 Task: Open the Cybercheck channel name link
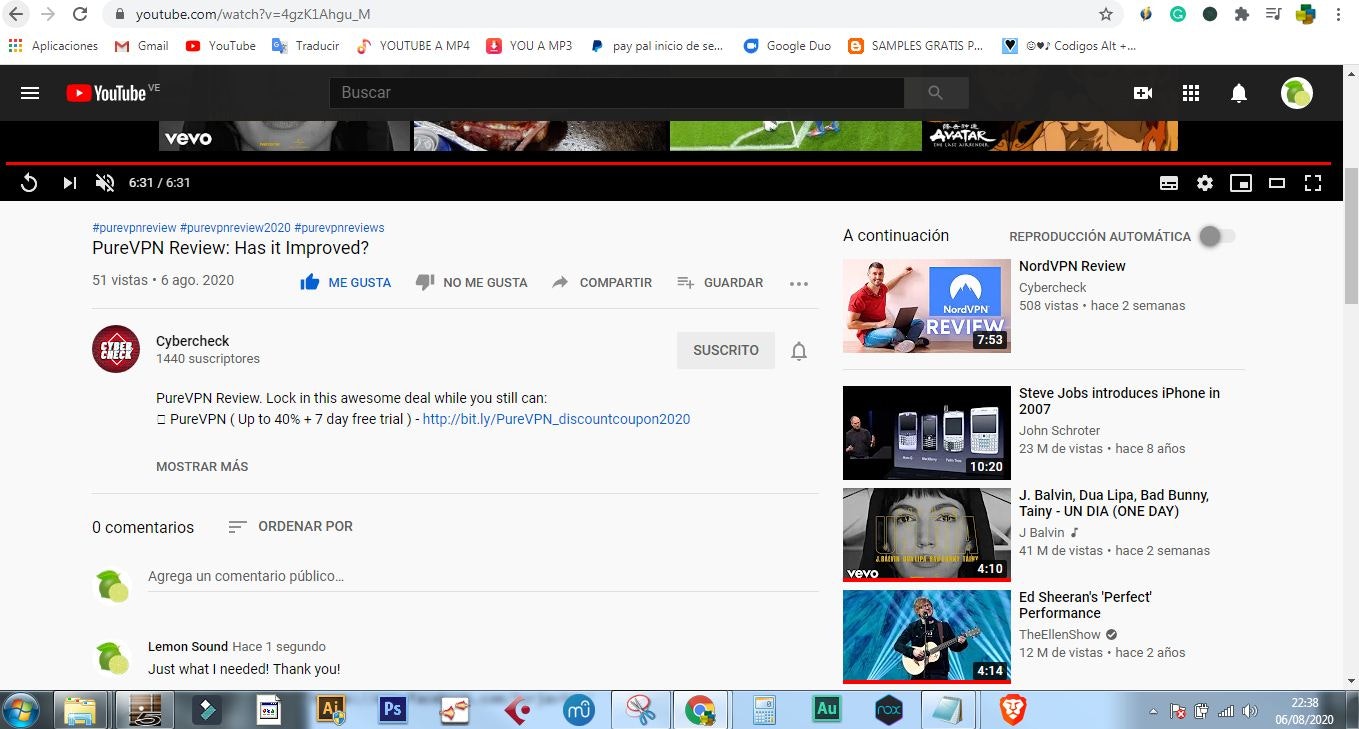click(193, 341)
